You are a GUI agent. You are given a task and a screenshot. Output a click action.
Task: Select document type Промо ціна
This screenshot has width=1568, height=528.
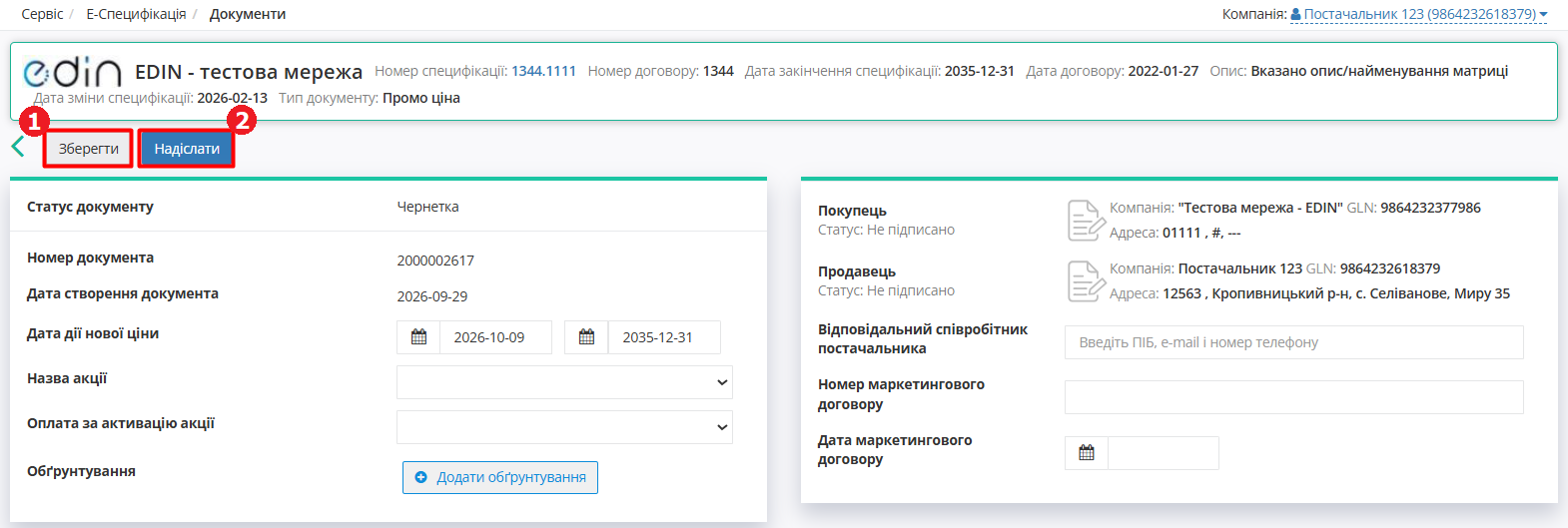point(421,98)
